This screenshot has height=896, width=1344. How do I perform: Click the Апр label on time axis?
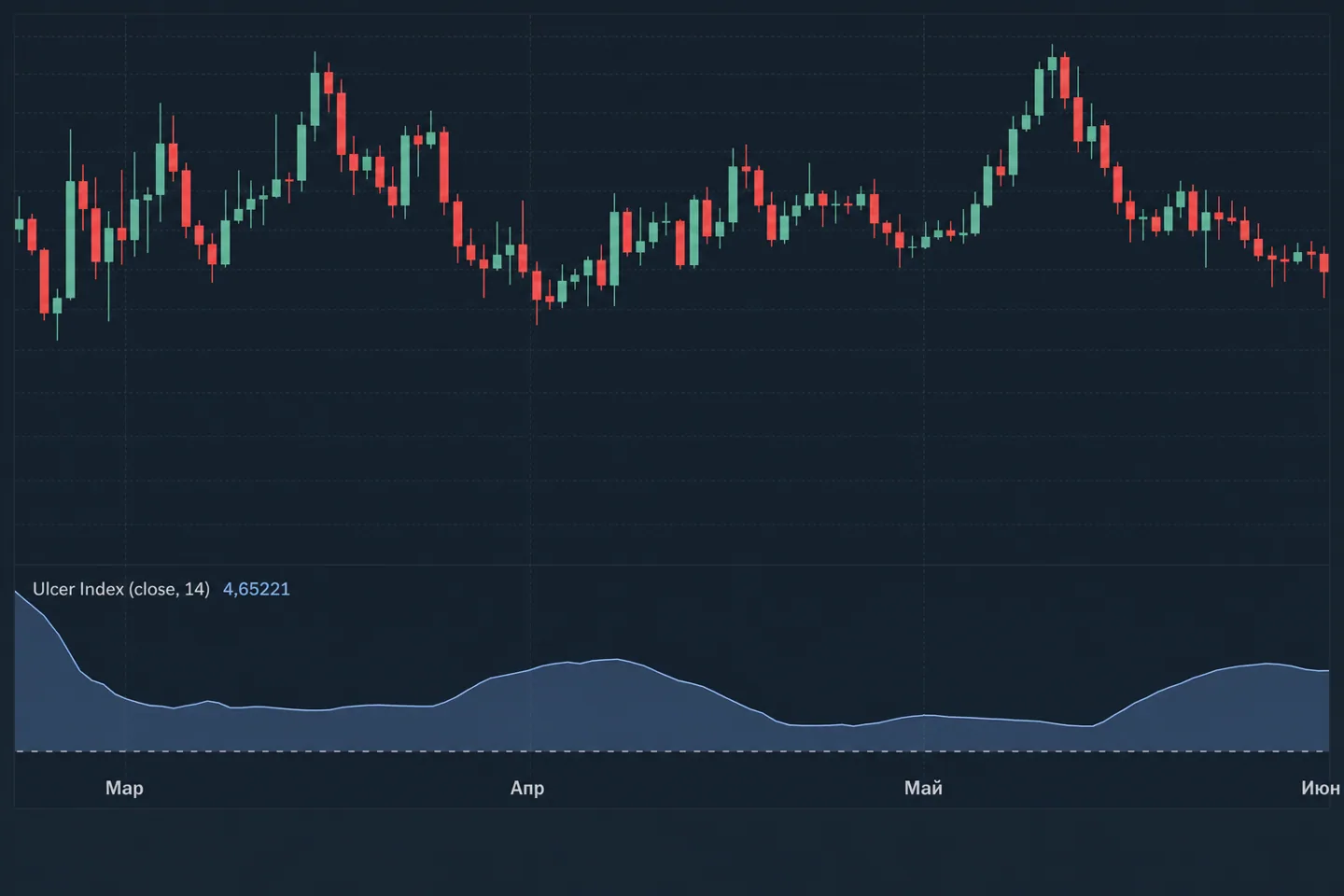pos(527,788)
